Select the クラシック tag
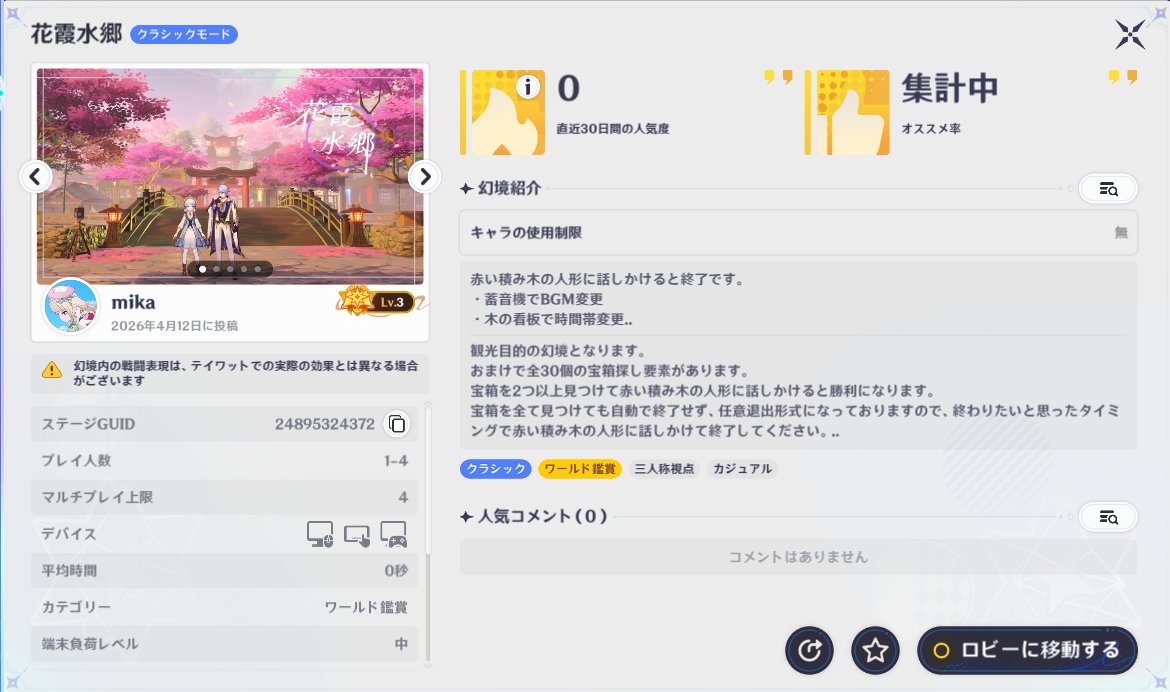The width and height of the screenshot is (1170, 692). pyautogui.click(x=495, y=468)
